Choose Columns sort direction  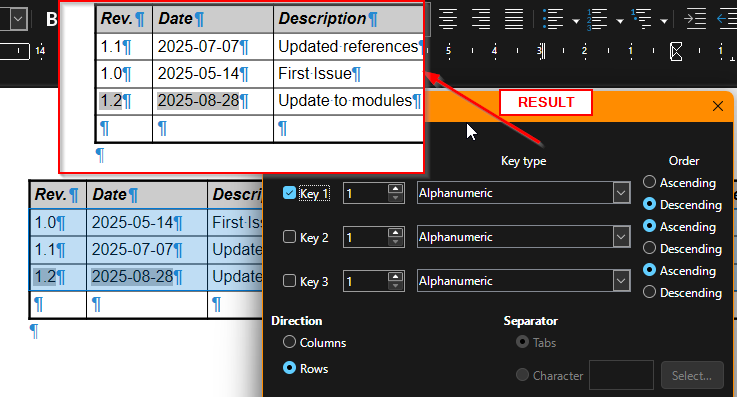pyautogui.click(x=289, y=342)
